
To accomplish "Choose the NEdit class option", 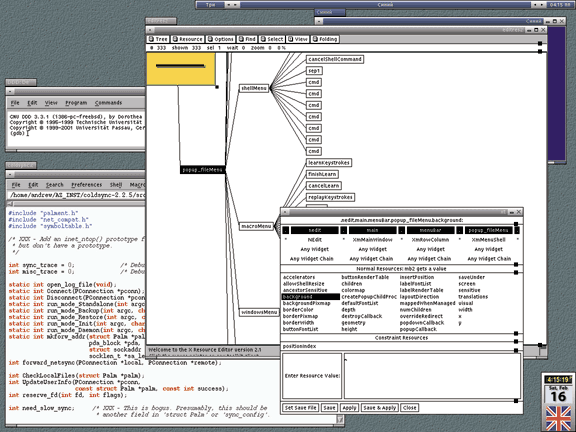I will coord(314,240).
